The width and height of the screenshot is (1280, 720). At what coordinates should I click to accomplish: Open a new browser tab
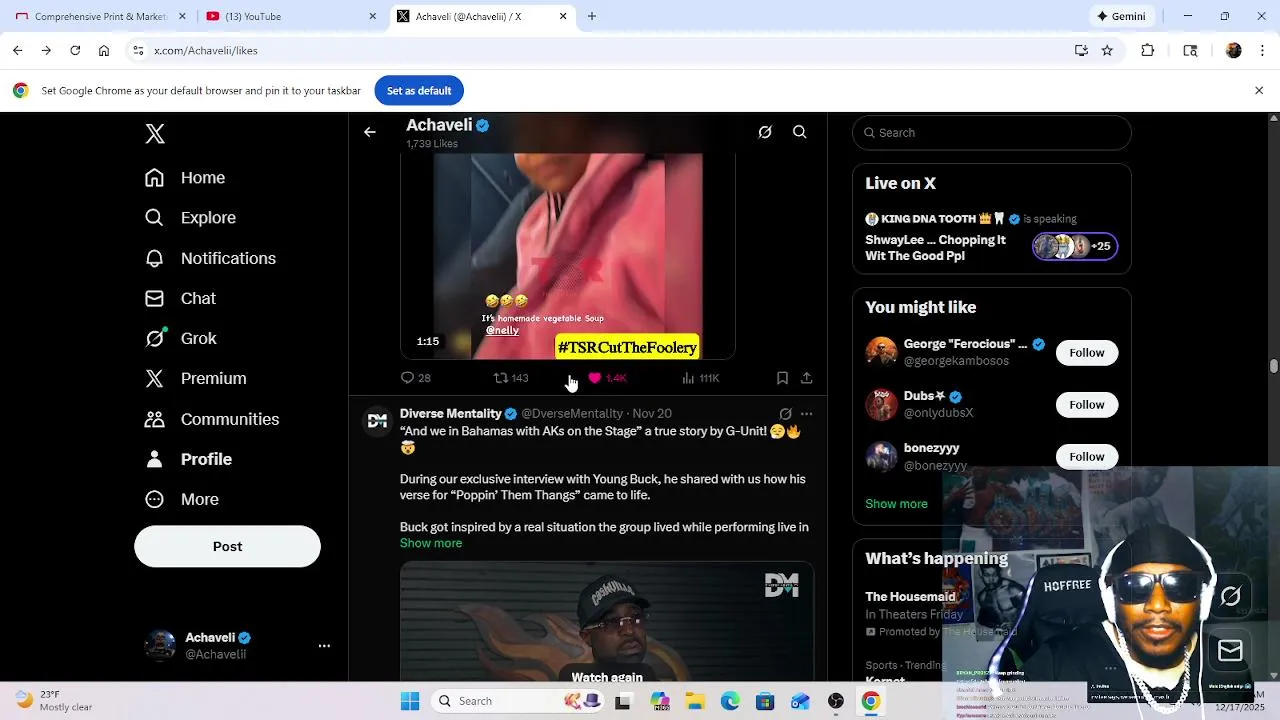(592, 16)
